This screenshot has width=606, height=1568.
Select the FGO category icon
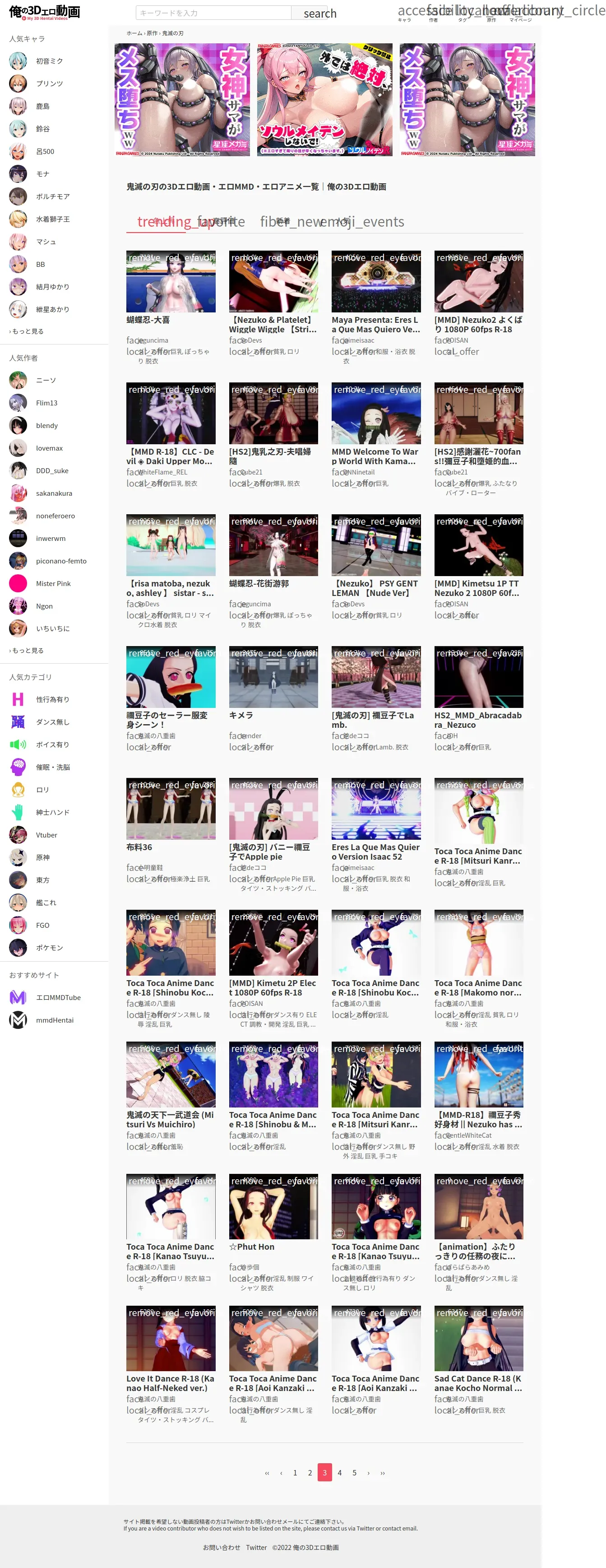[x=18, y=925]
